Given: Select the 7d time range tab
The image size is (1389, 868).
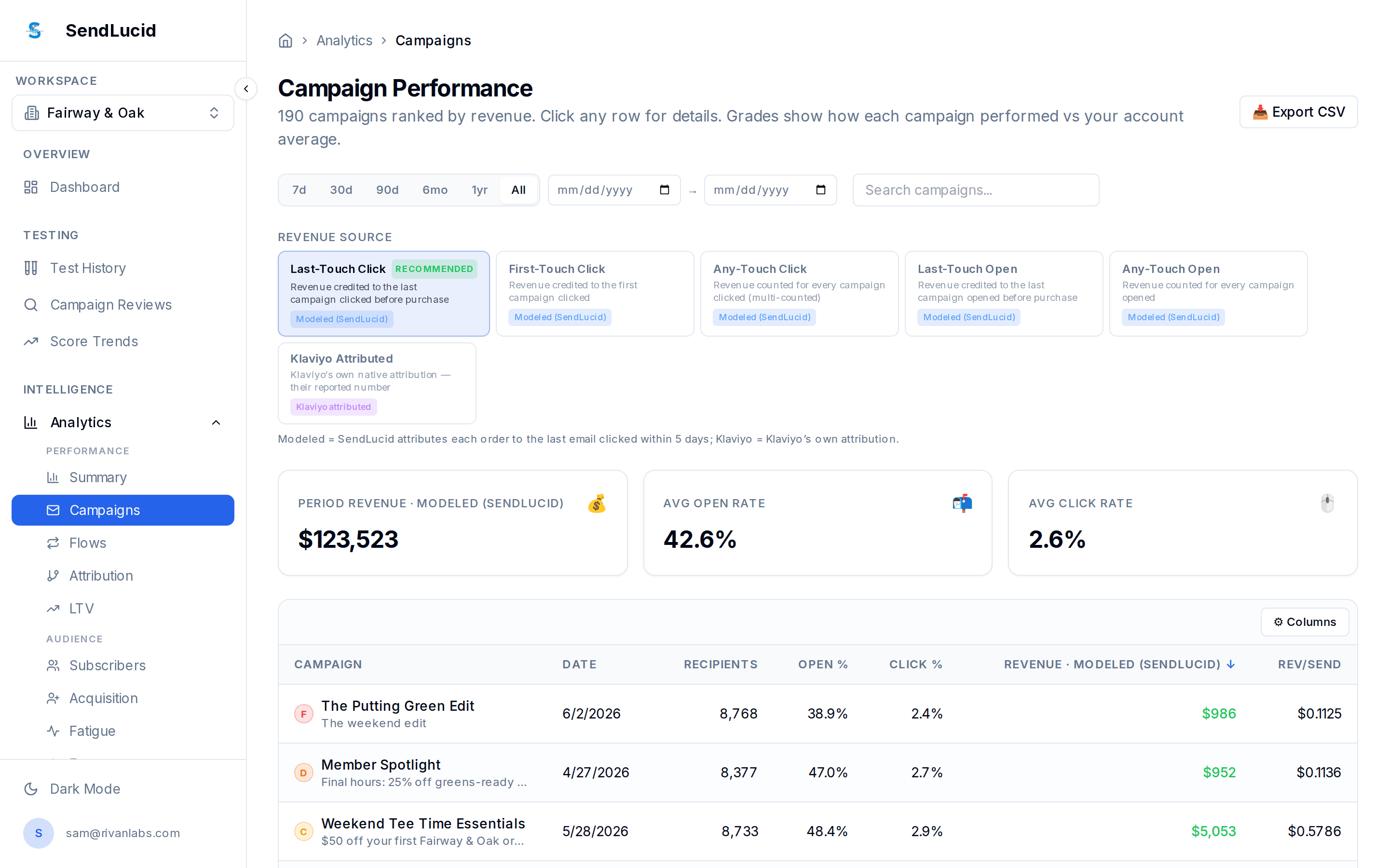Looking at the screenshot, I should point(299,190).
